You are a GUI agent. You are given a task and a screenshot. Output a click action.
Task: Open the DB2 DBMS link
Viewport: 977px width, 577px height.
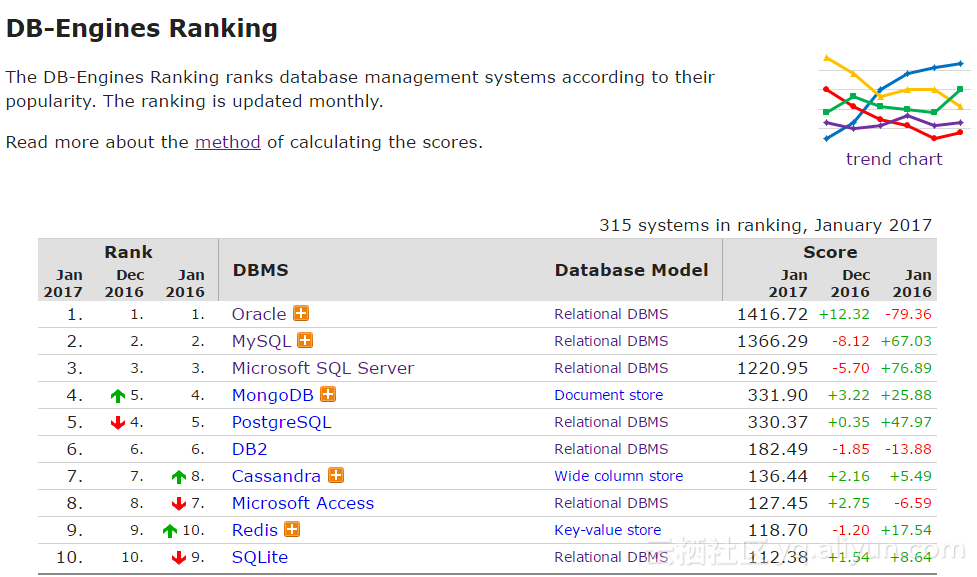[x=249, y=449]
